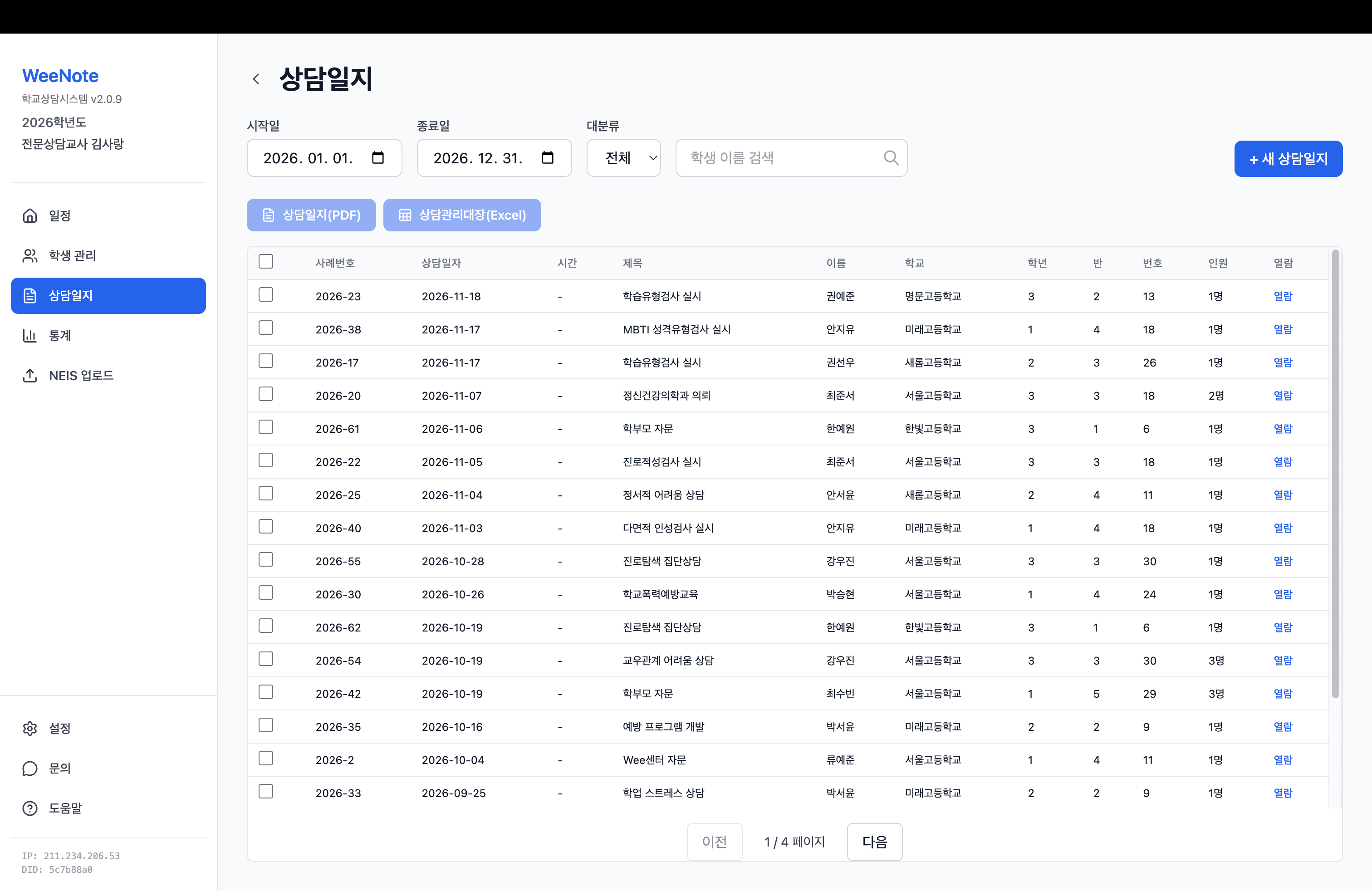Image resolution: width=1372 pixels, height=891 pixels.
Task: Switch to the 도움말 menu item
Action: point(30,808)
